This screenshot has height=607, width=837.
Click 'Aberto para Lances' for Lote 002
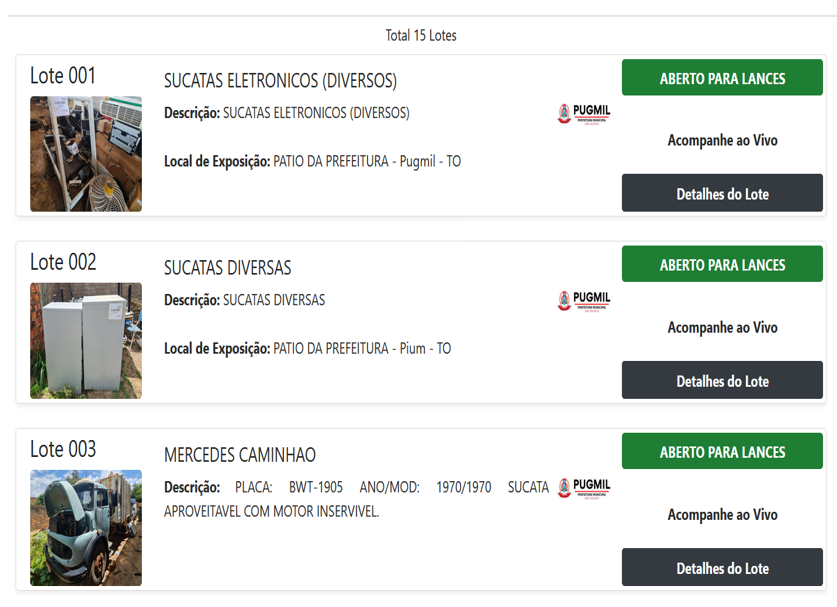tap(722, 265)
